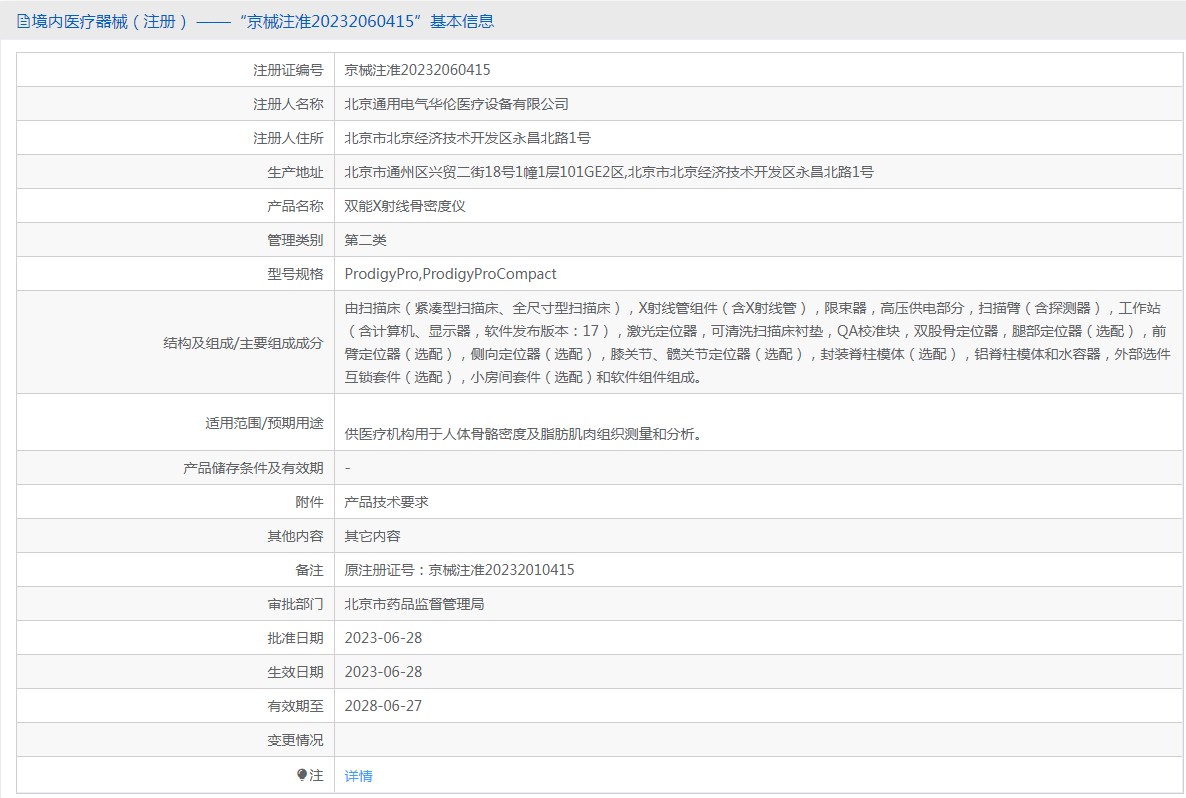Open the 详情 link
The height and width of the screenshot is (798, 1186).
(x=358, y=776)
